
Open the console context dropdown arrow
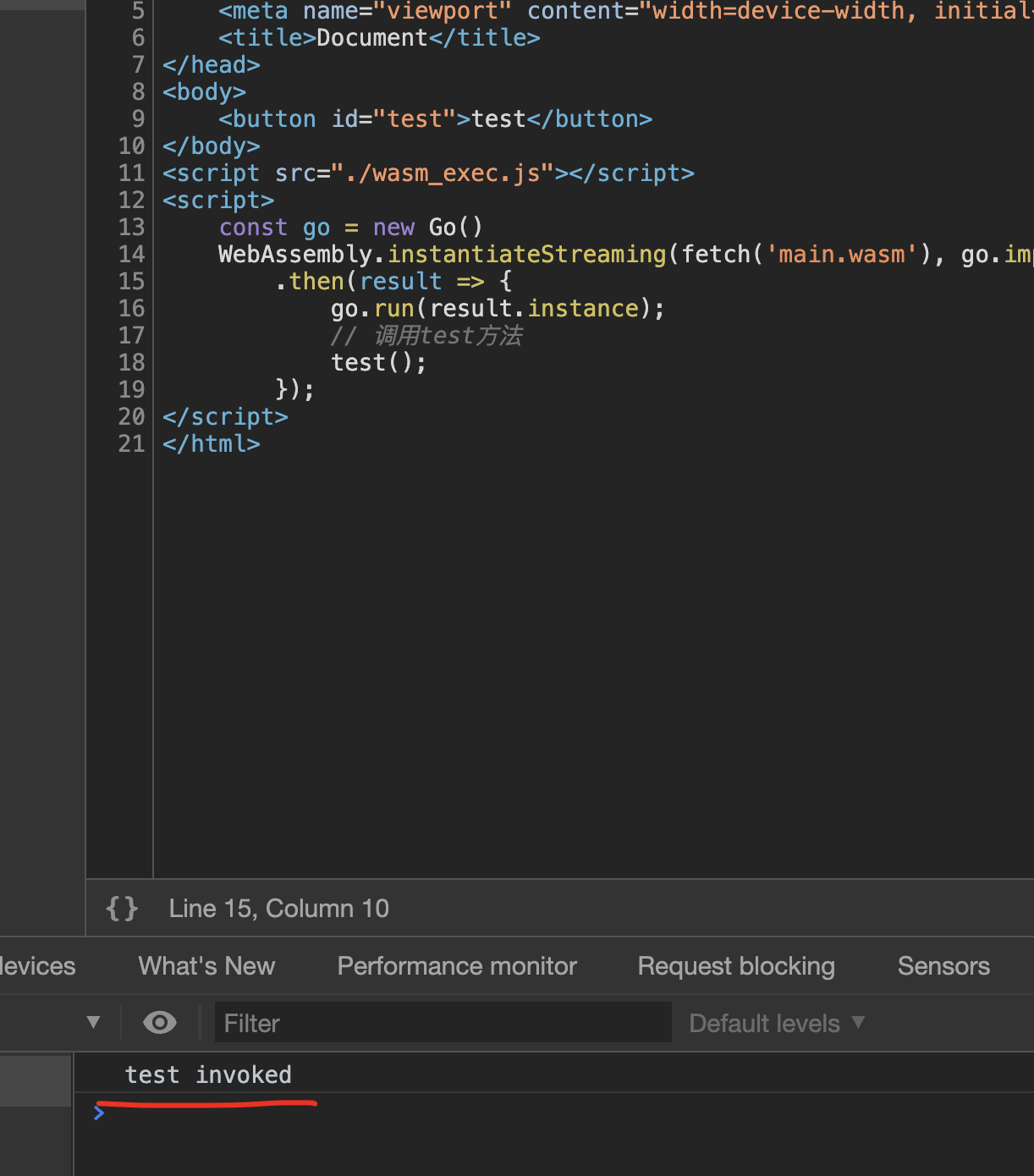(x=94, y=1023)
